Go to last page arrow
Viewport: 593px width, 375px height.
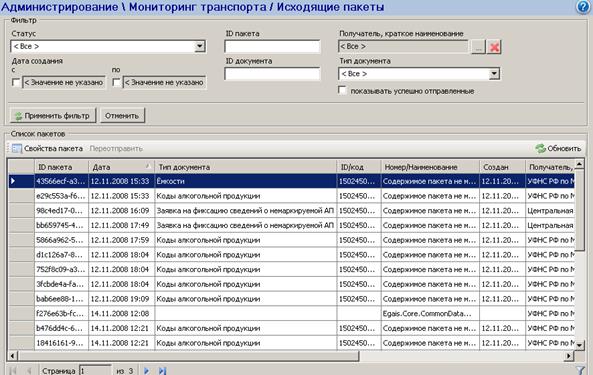click(x=162, y=371)
